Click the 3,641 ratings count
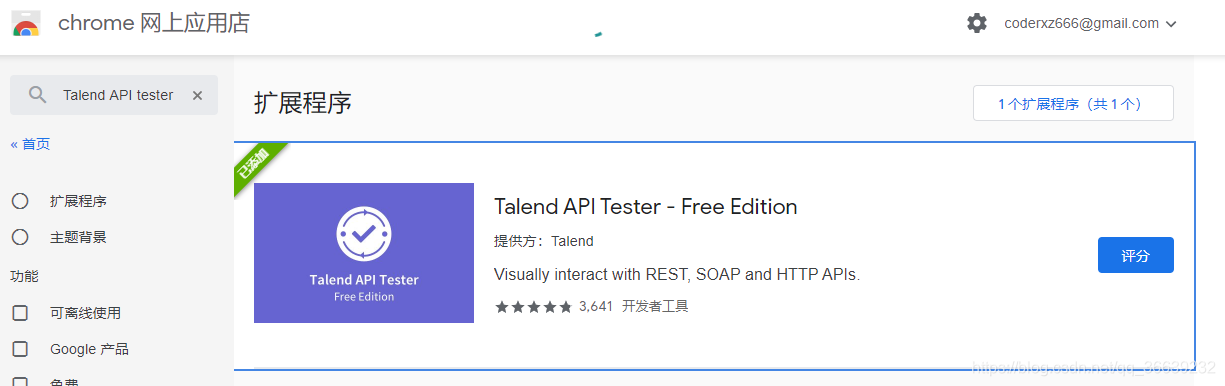Viewport: 1225px width, 386px height. (595, 307)
